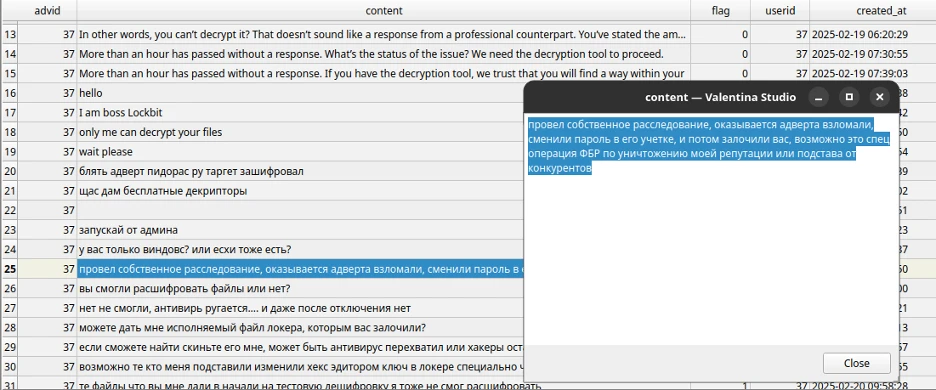Viewport: 936px width, 390px height.
Task: Close dialog with the X title icon
Action: (879, 97)
